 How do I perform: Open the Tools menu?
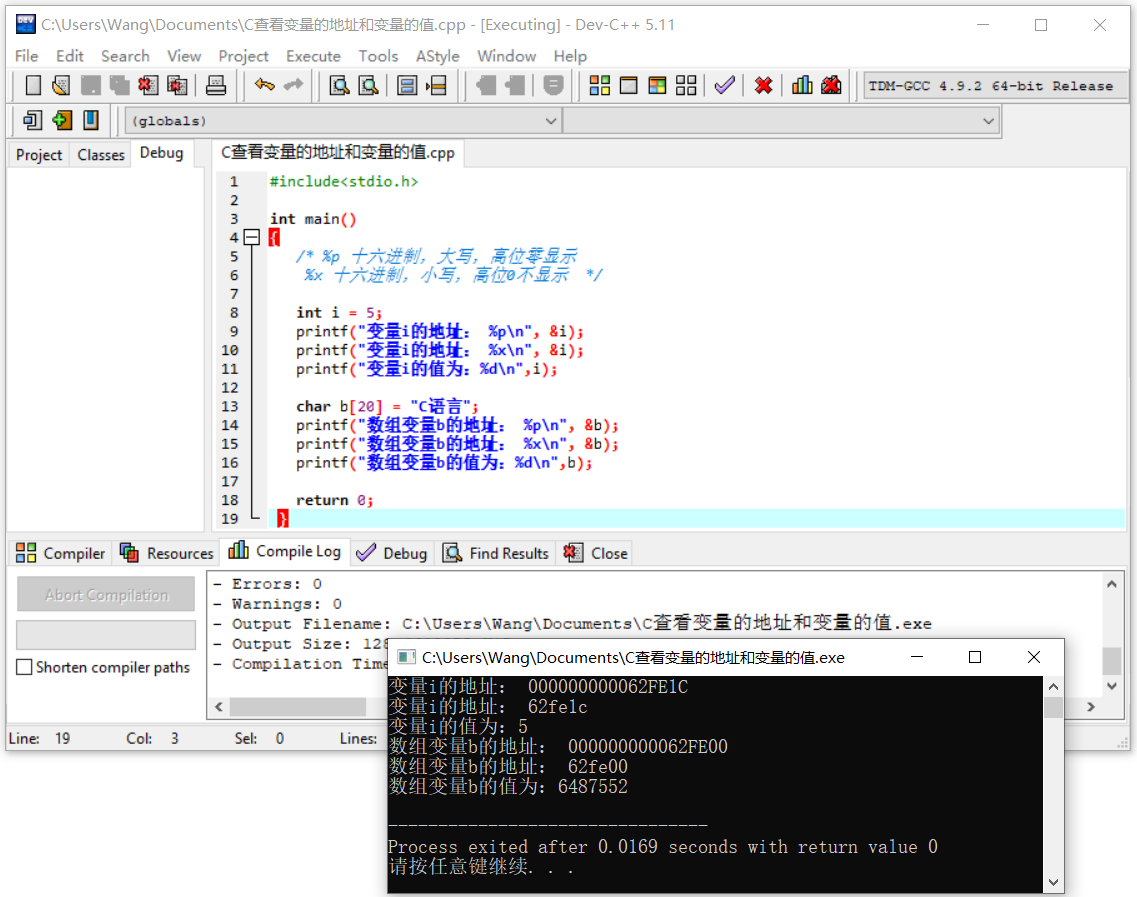click(x=378, y=56)
